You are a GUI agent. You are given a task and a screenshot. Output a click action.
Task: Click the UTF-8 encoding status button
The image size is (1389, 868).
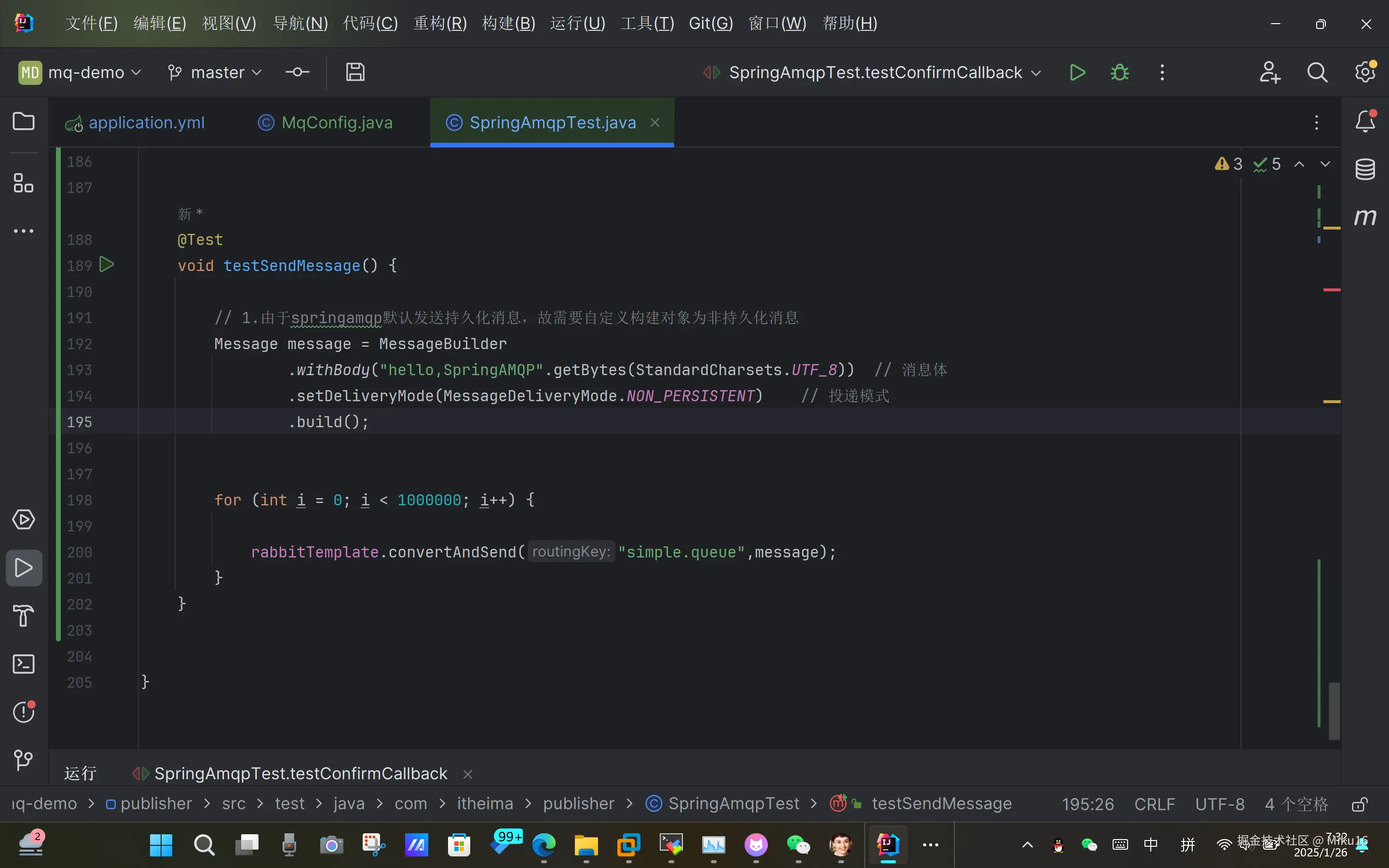coord(1220,804)
